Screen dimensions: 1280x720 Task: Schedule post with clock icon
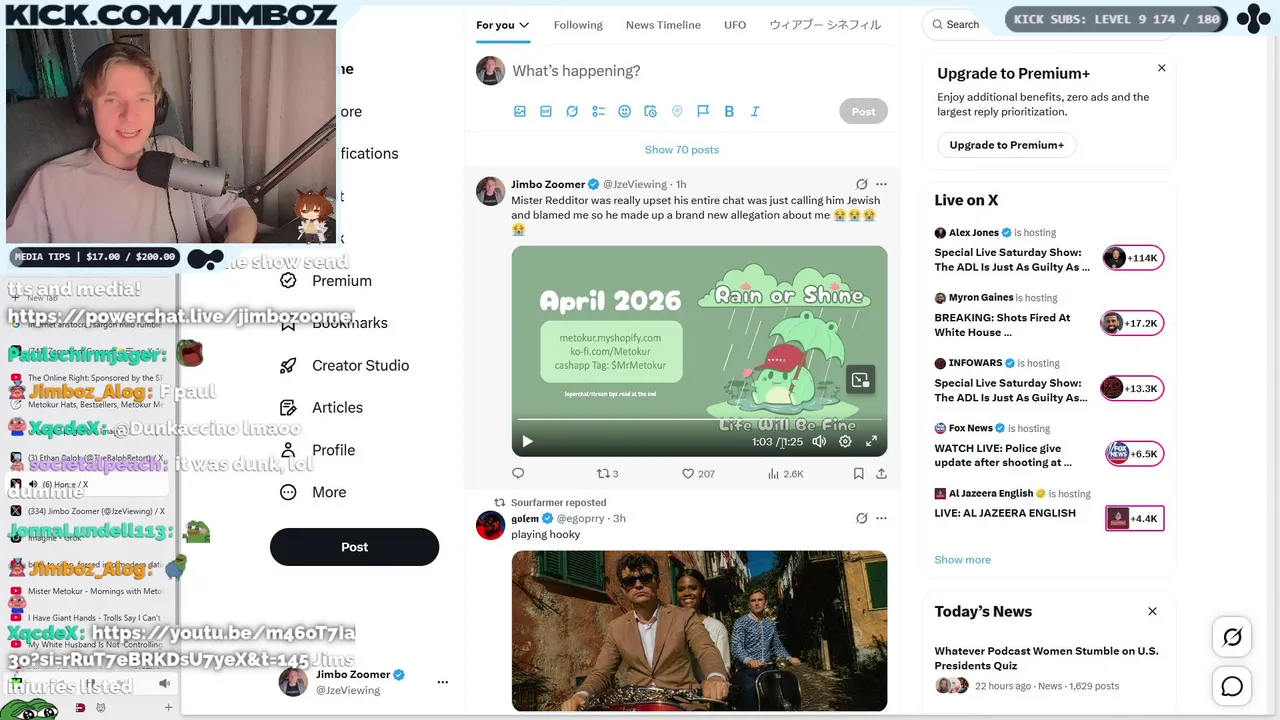tap(650, 111)
